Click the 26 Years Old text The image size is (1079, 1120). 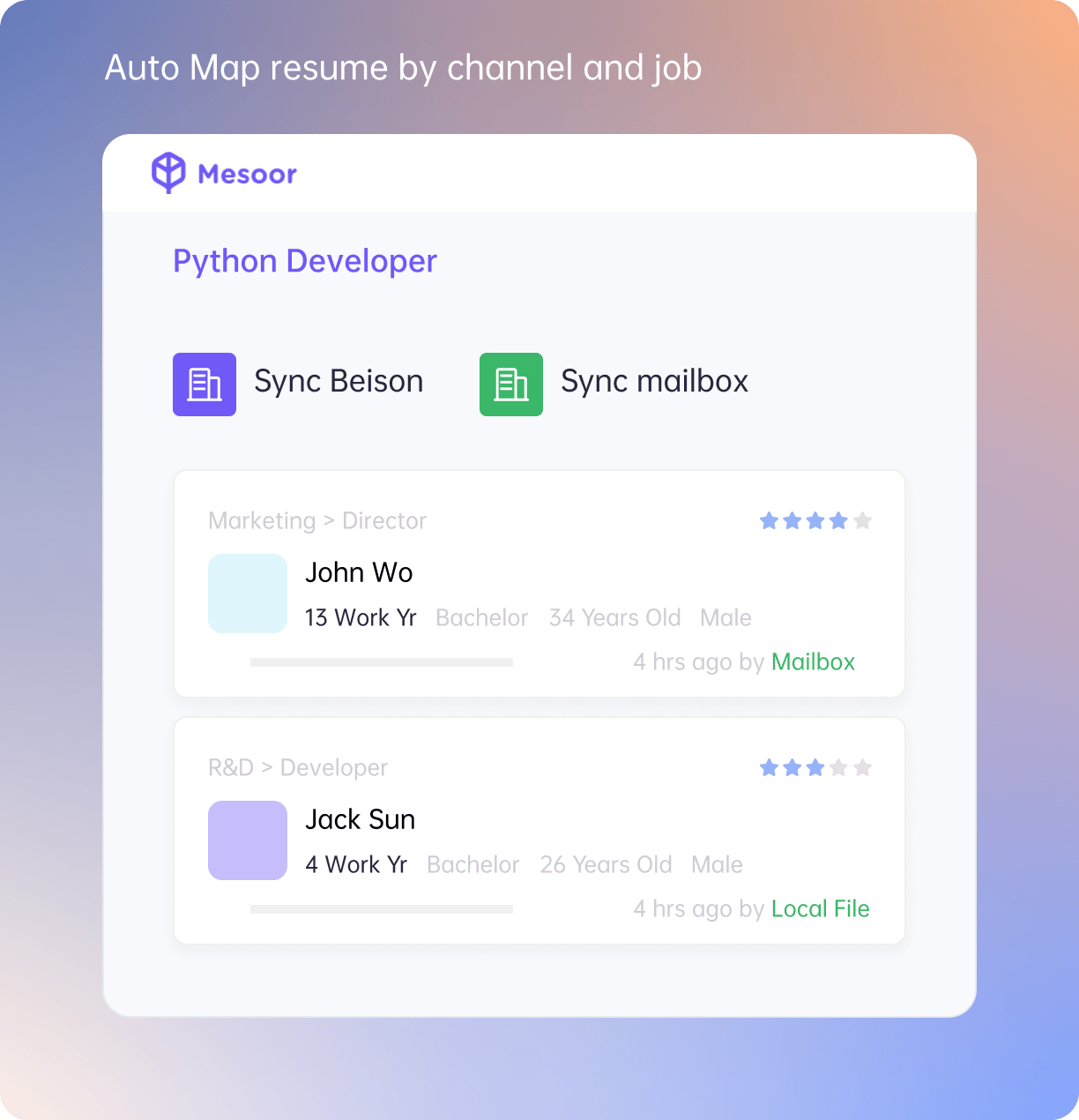click(606, 865)
